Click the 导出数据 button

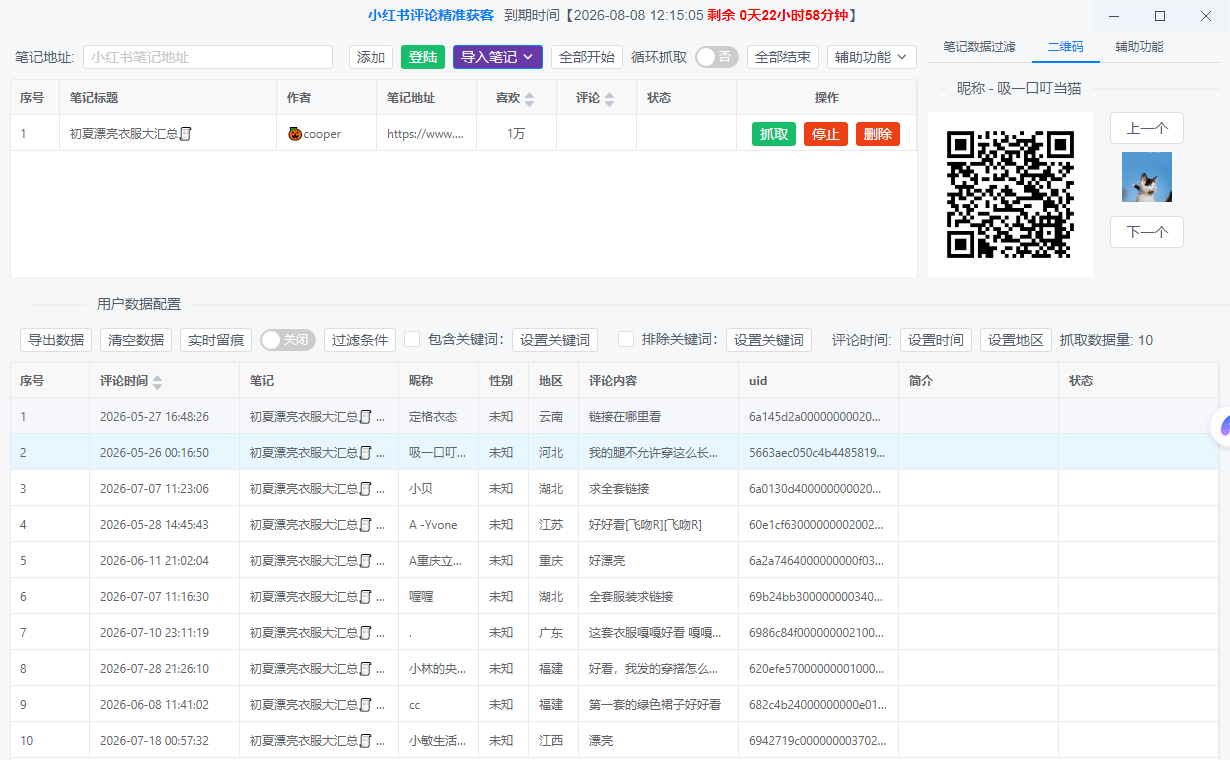(x=56, y=340)
